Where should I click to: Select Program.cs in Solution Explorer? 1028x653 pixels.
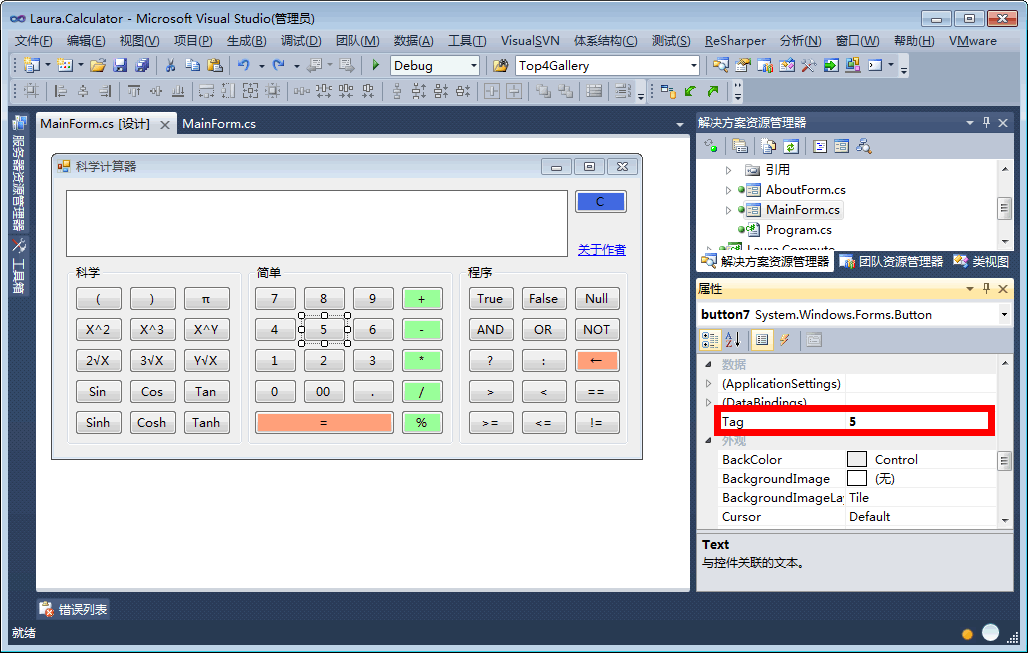click(x=799, y=230)
